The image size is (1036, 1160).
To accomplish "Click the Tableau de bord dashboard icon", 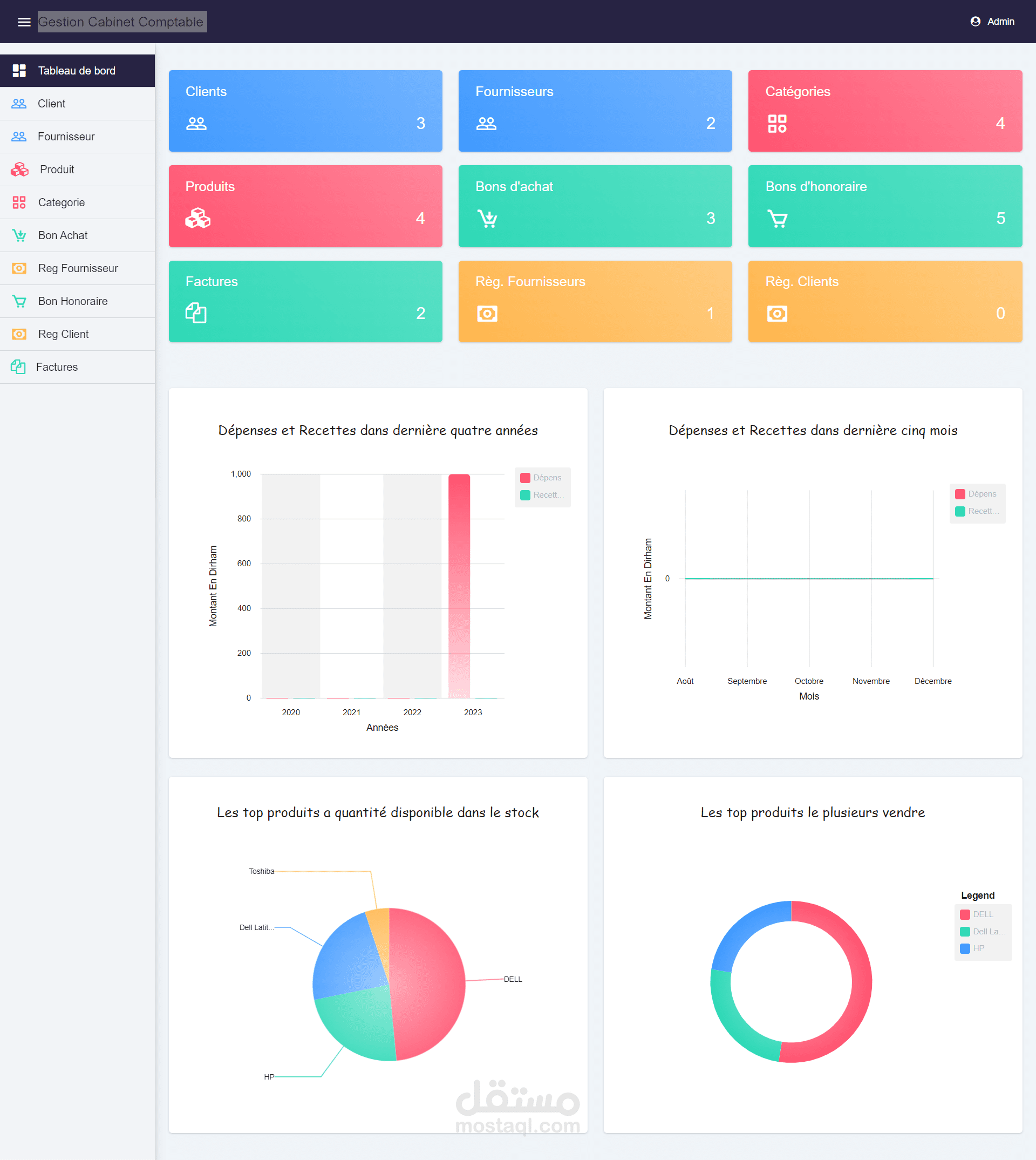I will [19, 71].
